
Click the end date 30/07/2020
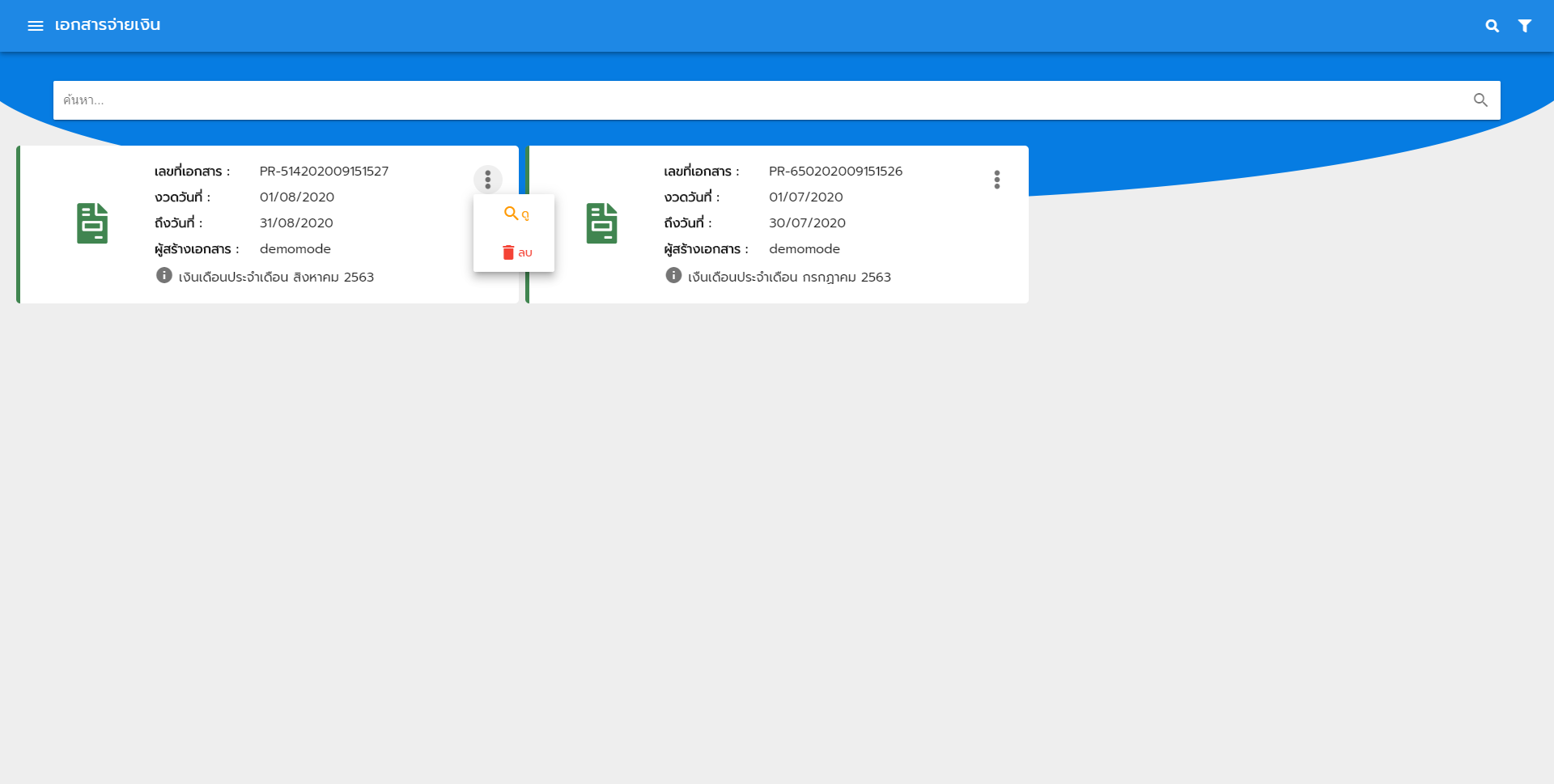pos(807,223)
